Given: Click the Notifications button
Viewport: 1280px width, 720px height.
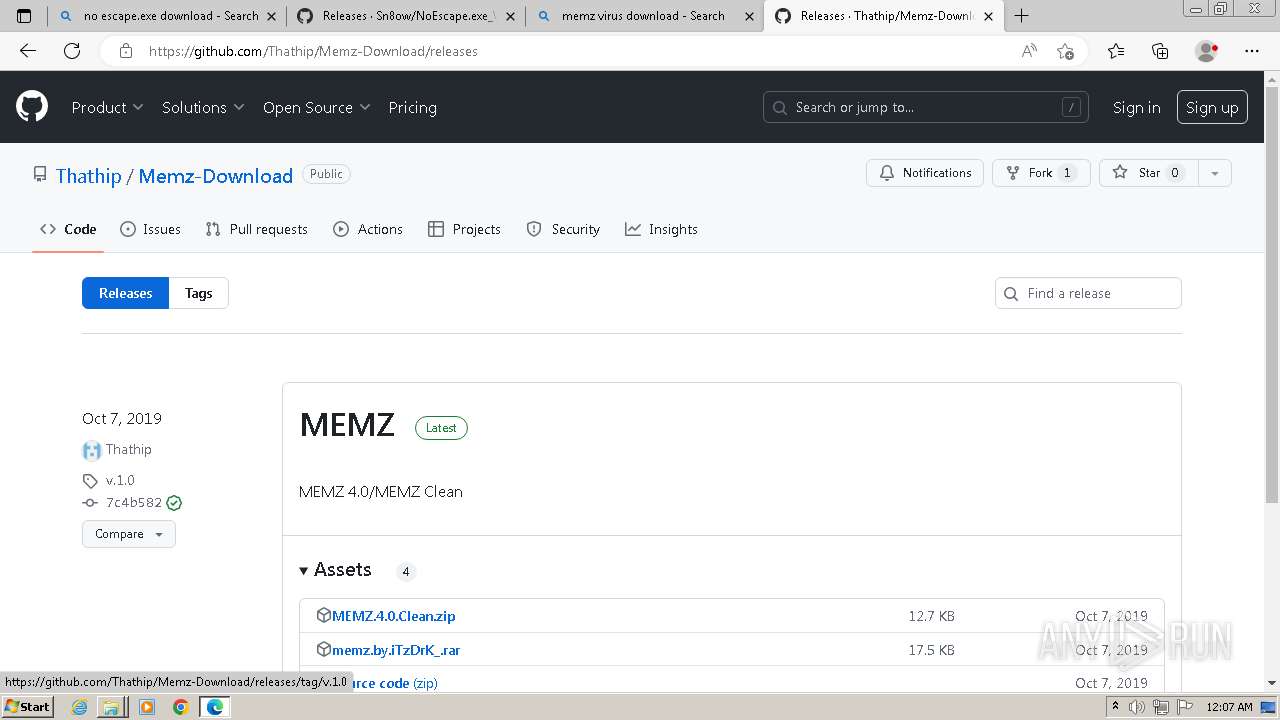Looking at the screenshot, I should pos(925,173).
